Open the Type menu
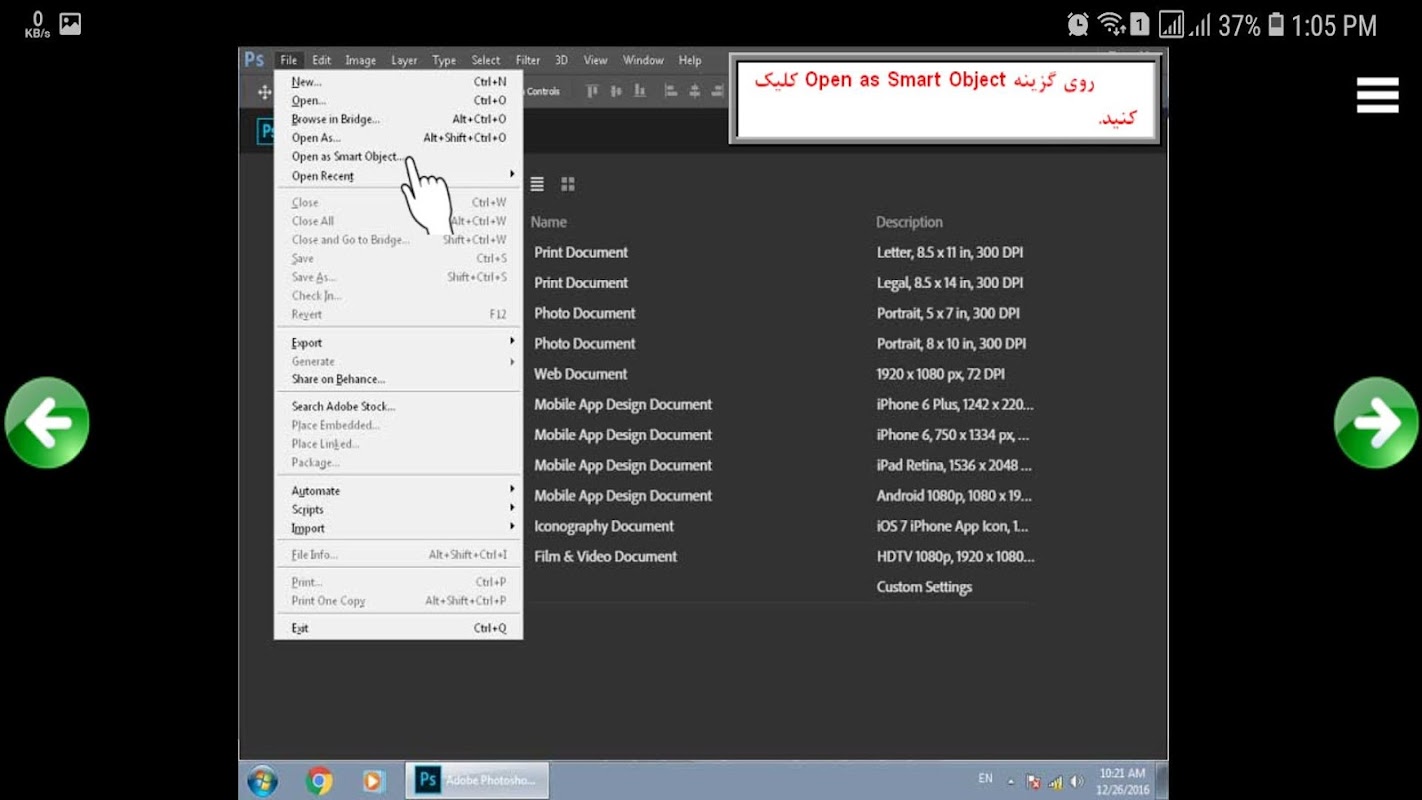1422x800 pixels. tap(444, 60)
